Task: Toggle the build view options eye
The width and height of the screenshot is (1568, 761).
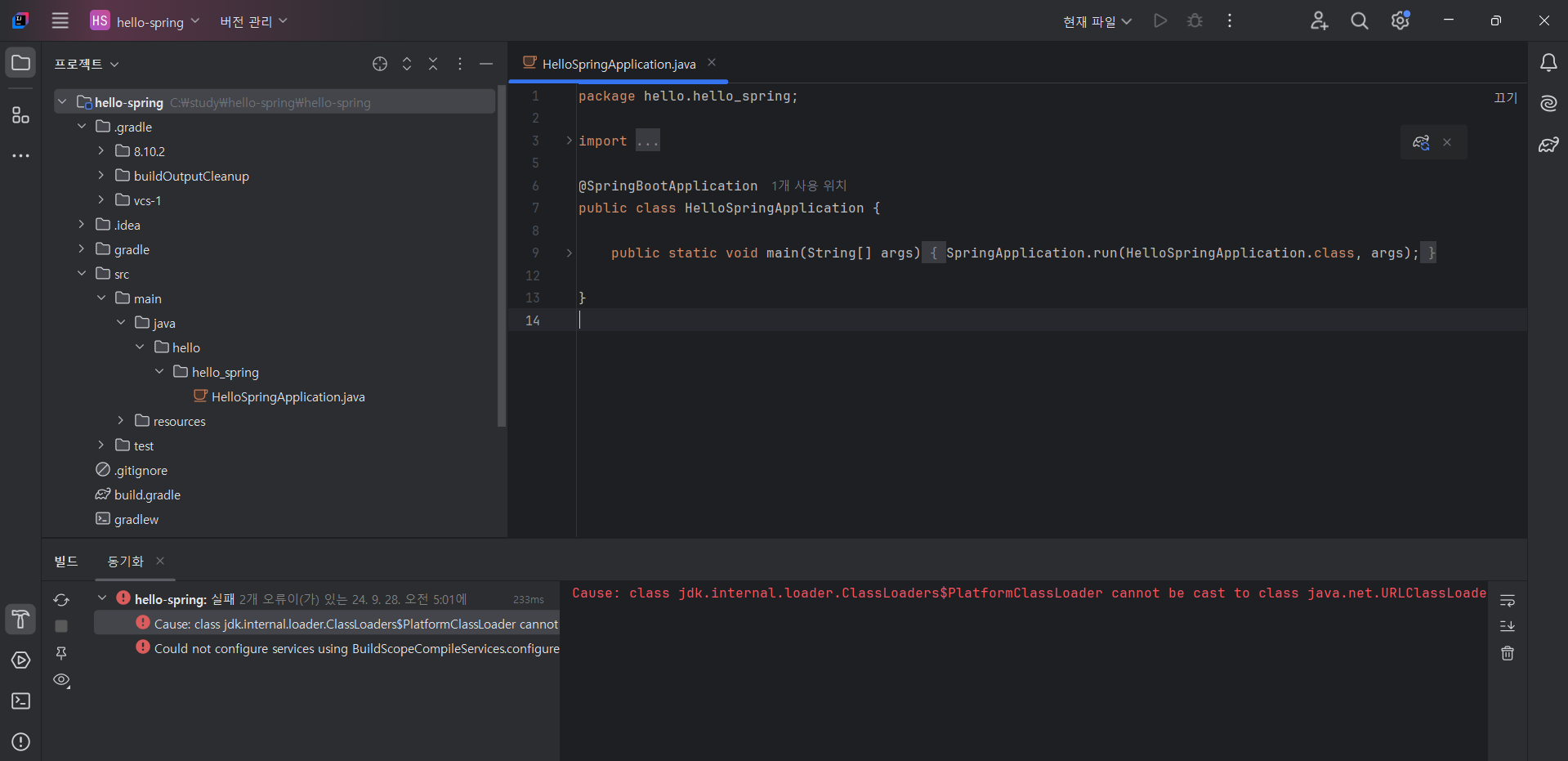Action: [61, 680]
